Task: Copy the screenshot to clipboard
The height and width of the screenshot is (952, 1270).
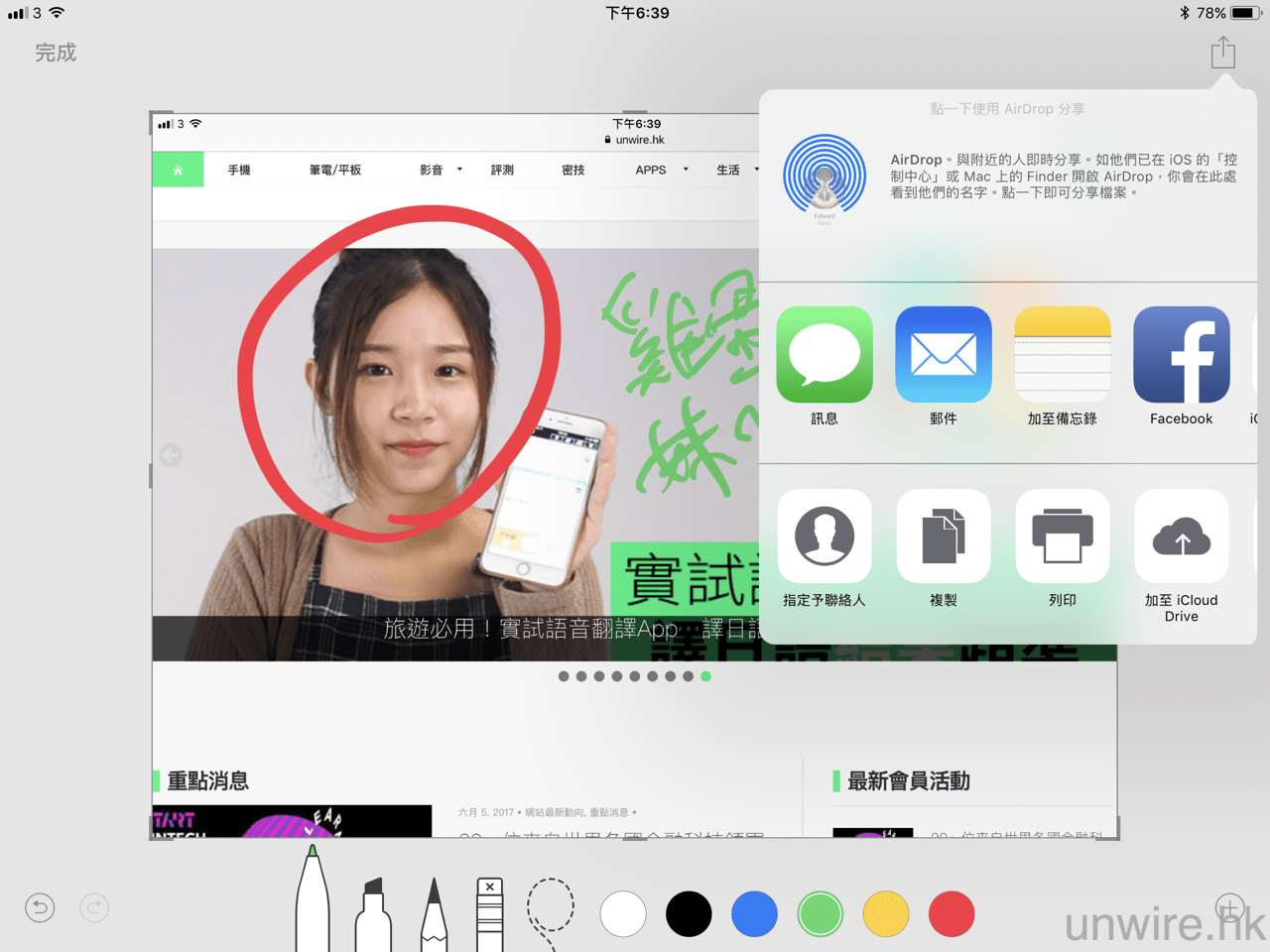Action: click(943, 536)
